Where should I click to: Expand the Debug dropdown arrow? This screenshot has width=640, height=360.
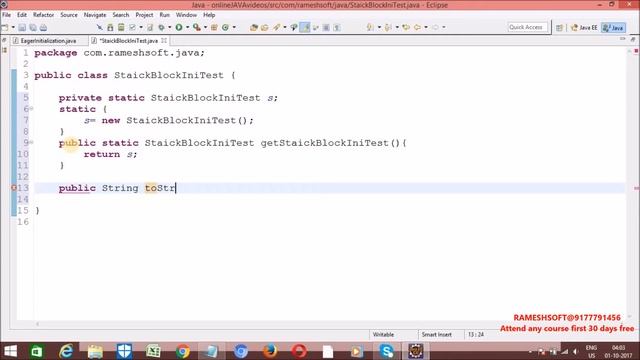[170, 27]
